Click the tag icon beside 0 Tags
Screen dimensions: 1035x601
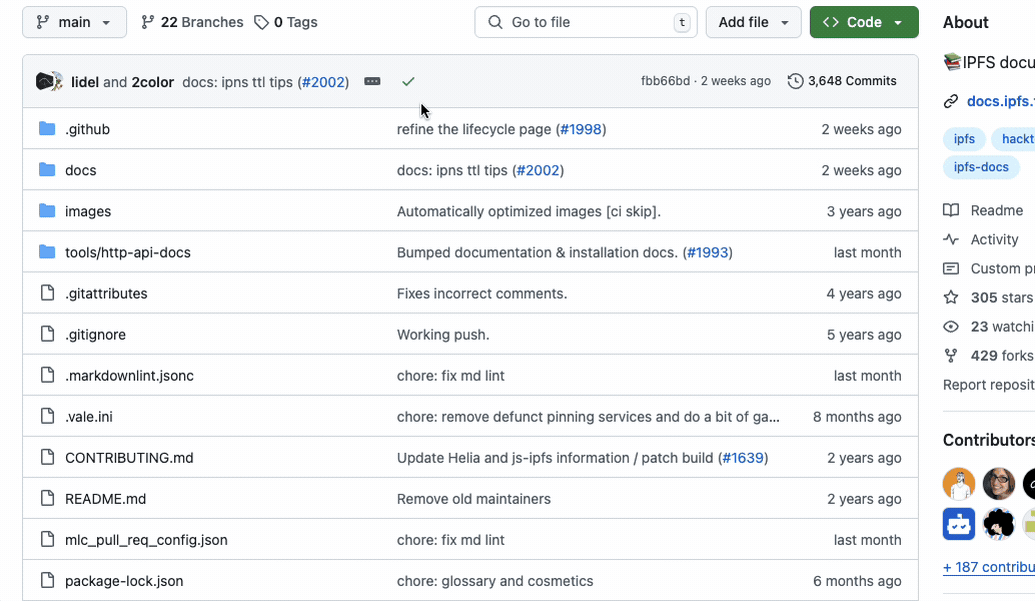tap(262, 21)
